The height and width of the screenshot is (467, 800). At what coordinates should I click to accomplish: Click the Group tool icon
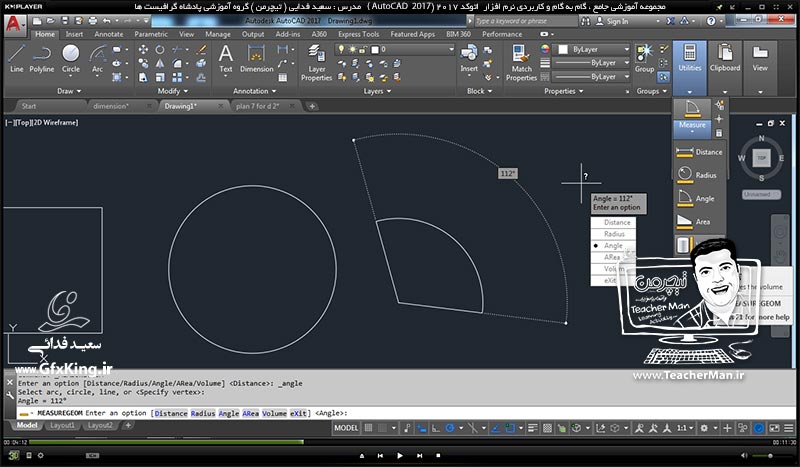click(x=644, y=58)
